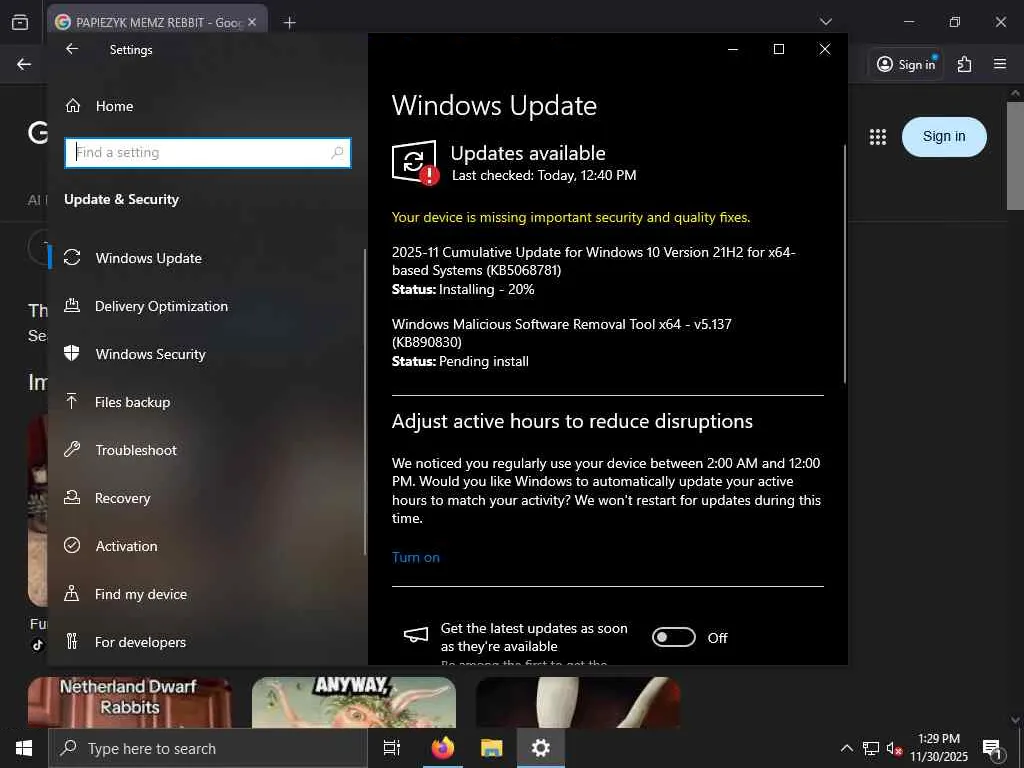Close the PAPIEZYK MEMZ REBBIT browser tab

coord(252,22)
